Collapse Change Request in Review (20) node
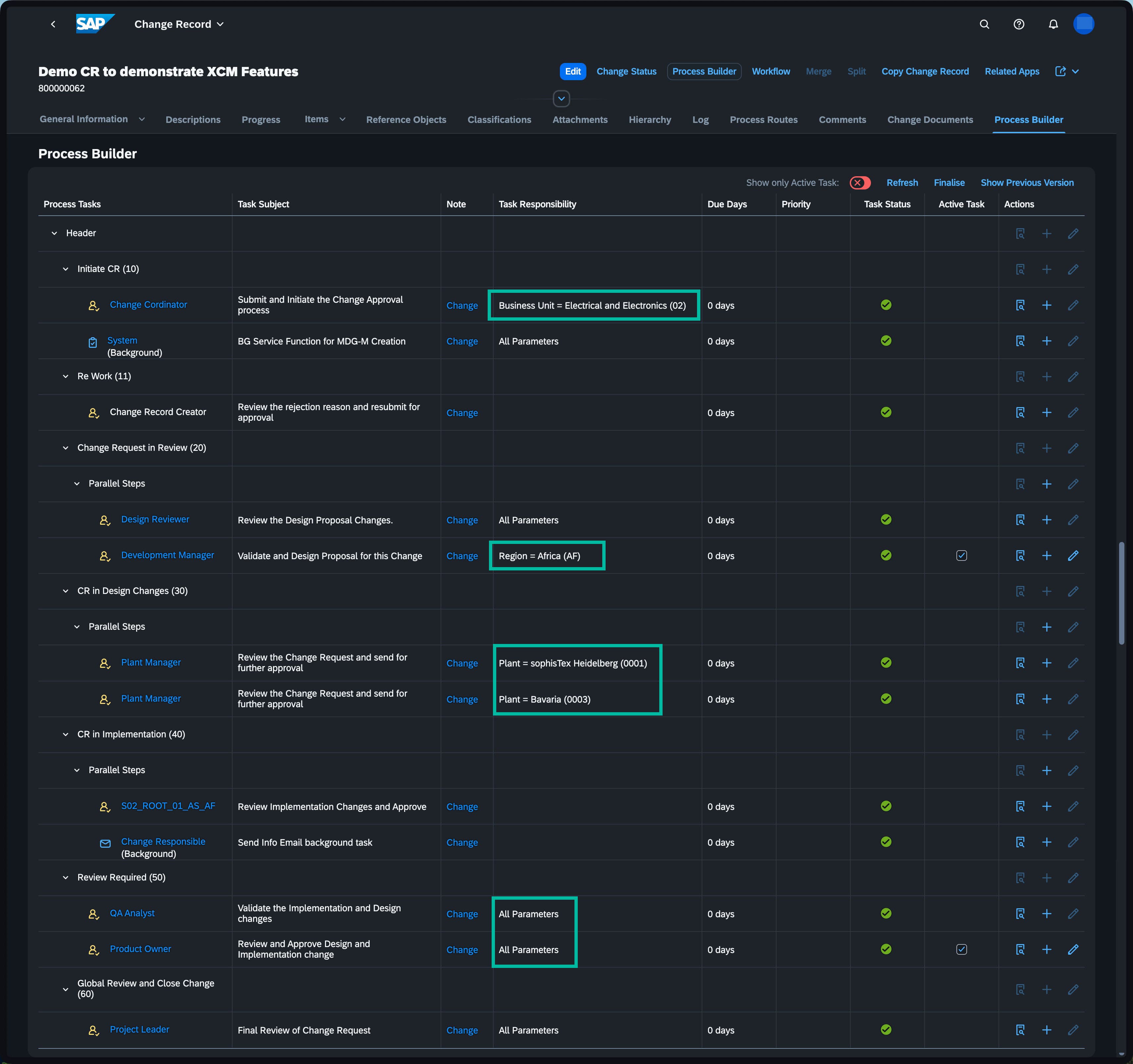 66,448
